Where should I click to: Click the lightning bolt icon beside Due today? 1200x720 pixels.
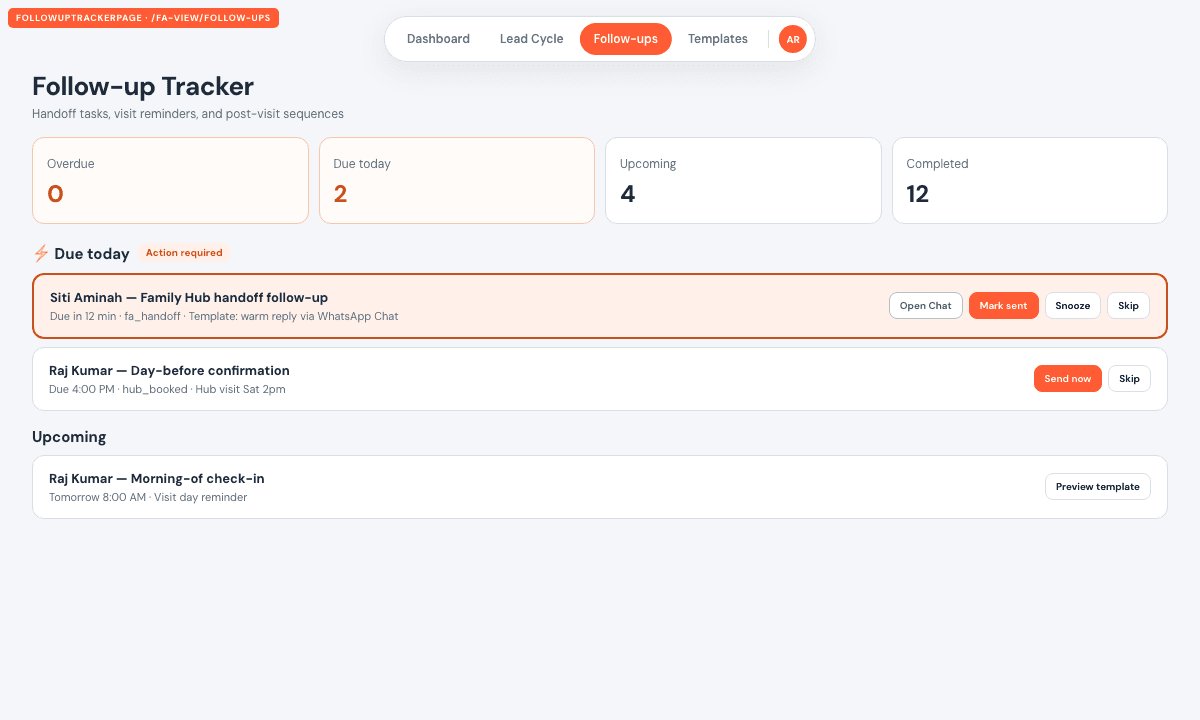pos(41,254)
